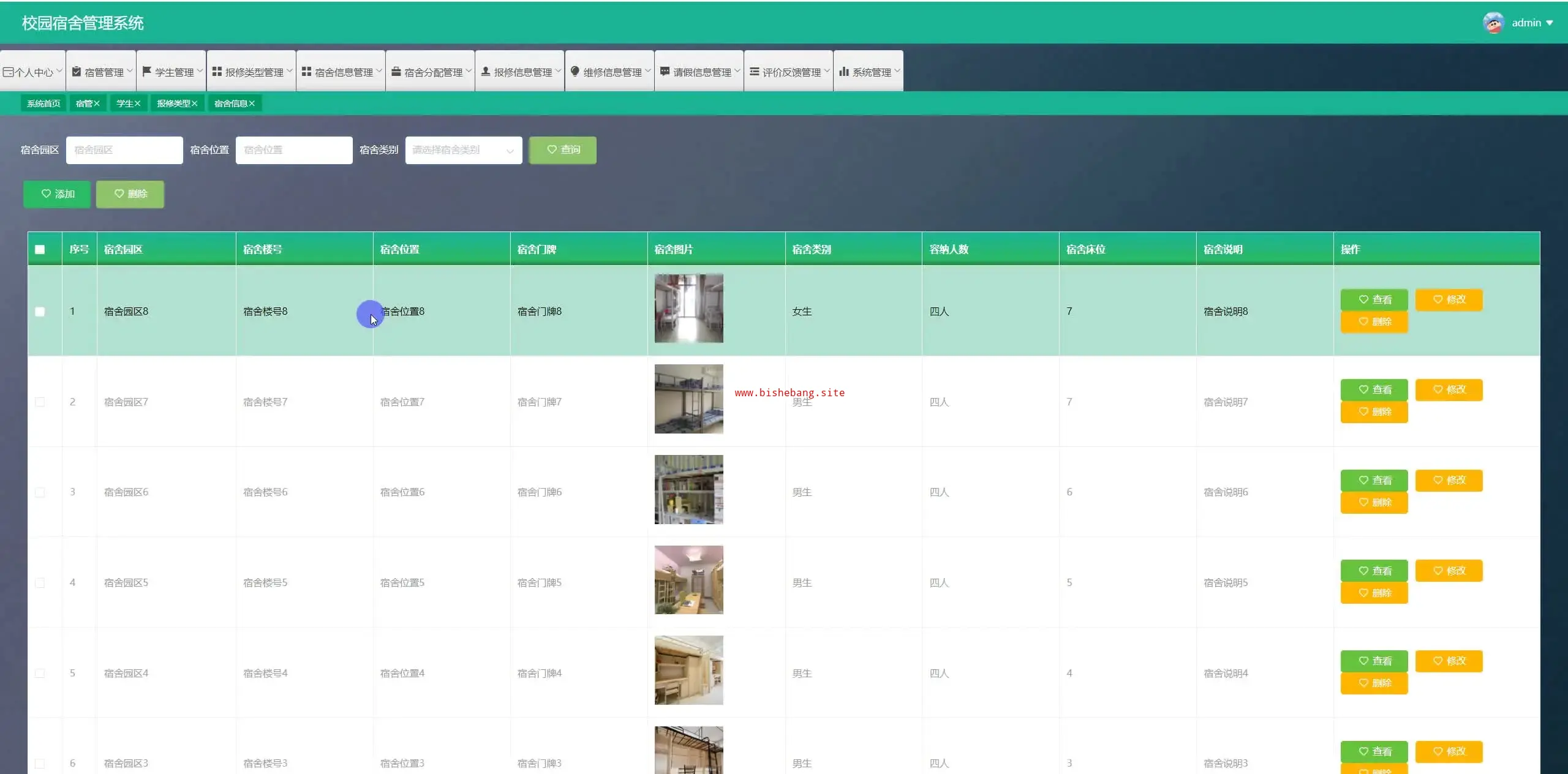Image resolution: width=1568 pixels, height=774 pixels.
Task: Toggle the select-all checkbox in table header
Action: (x=40, y=249)
